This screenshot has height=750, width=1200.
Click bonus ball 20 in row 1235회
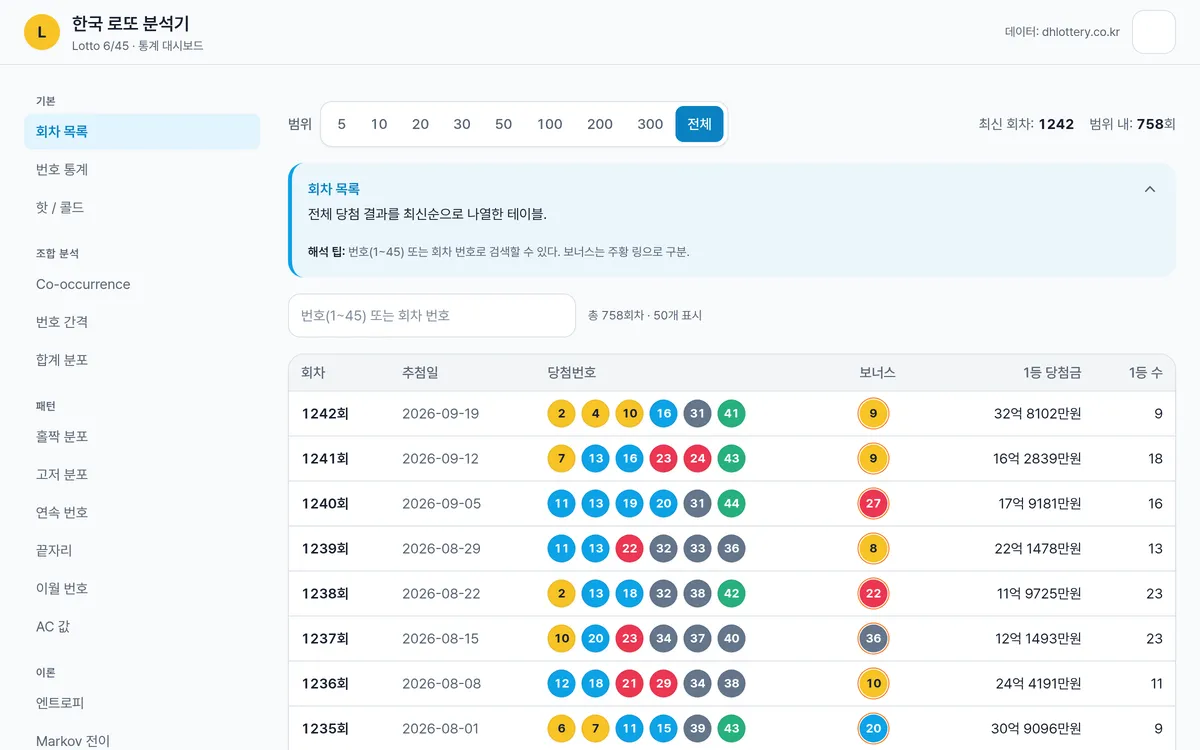tap(873, 728)
